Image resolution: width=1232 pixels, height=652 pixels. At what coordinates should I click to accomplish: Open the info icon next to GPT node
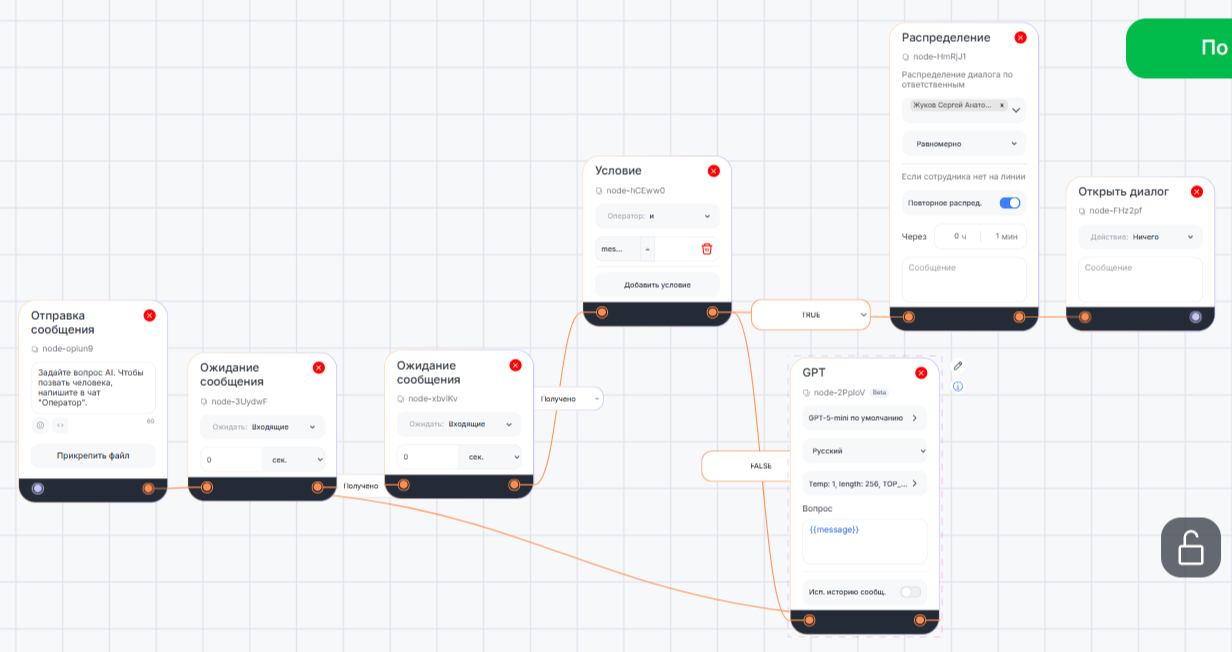pyautogui.click(x=958, y=386)
